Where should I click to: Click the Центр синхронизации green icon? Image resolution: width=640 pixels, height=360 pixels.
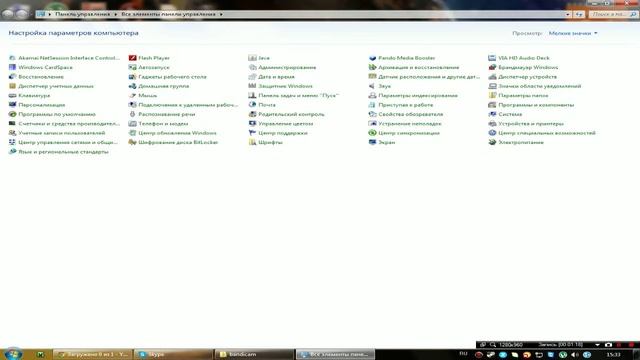coord(372,133)
